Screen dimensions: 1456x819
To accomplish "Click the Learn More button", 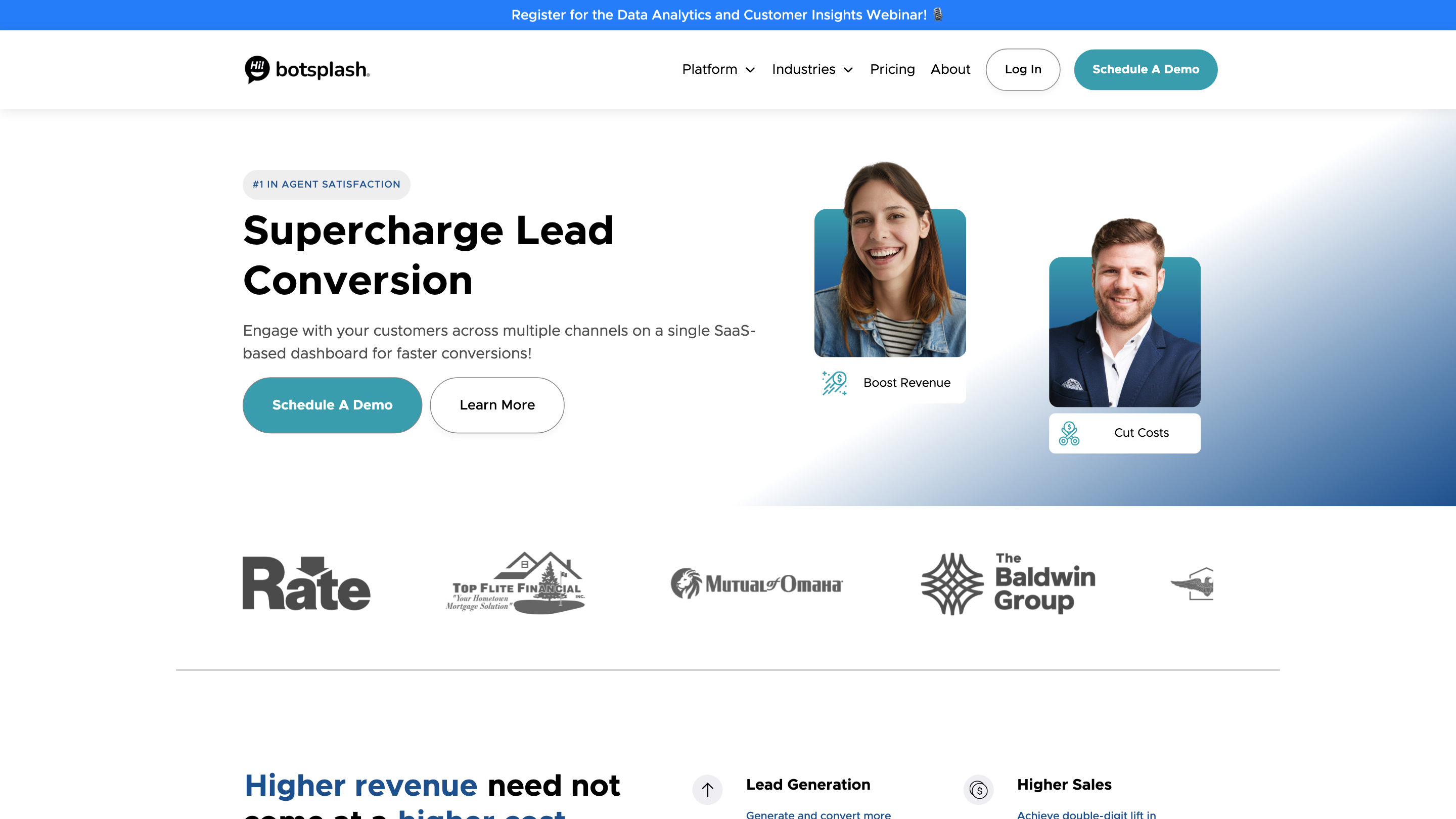I will (x=497, y=404).
